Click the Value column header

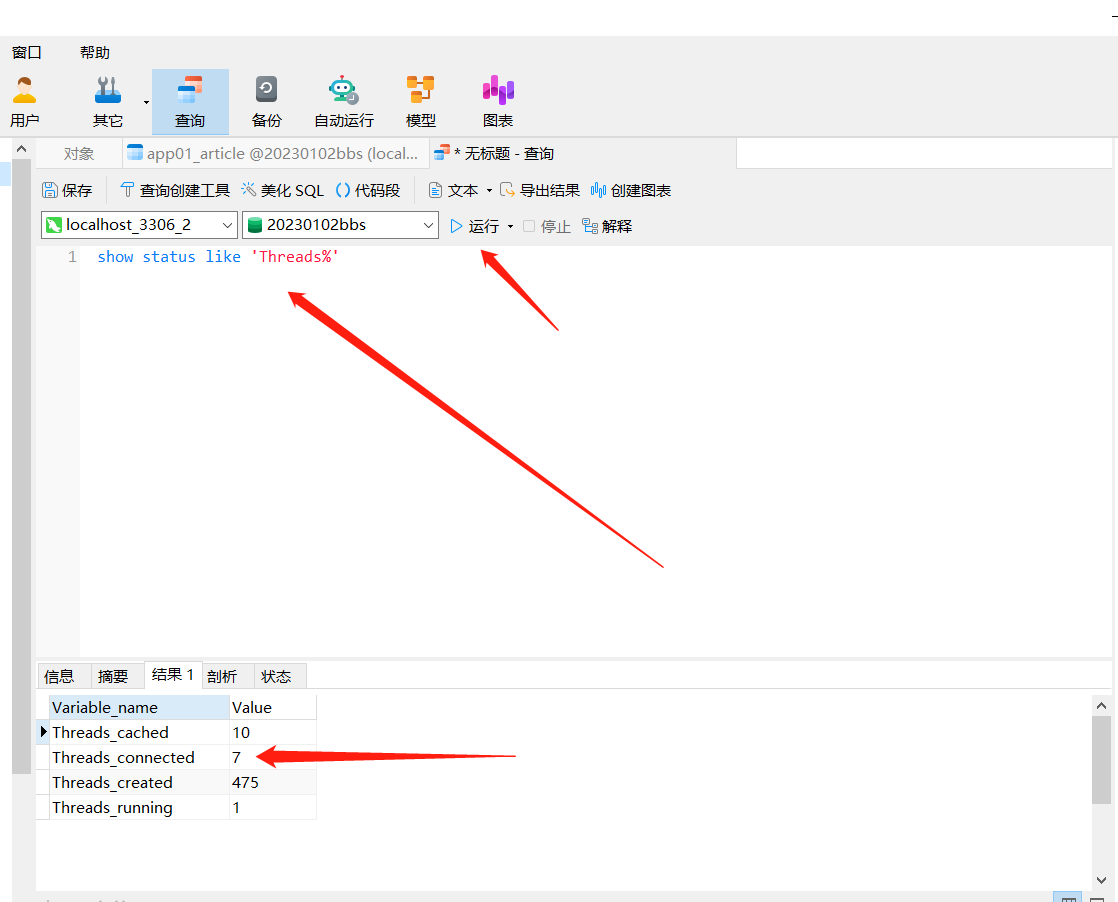(x=272, y=707)
